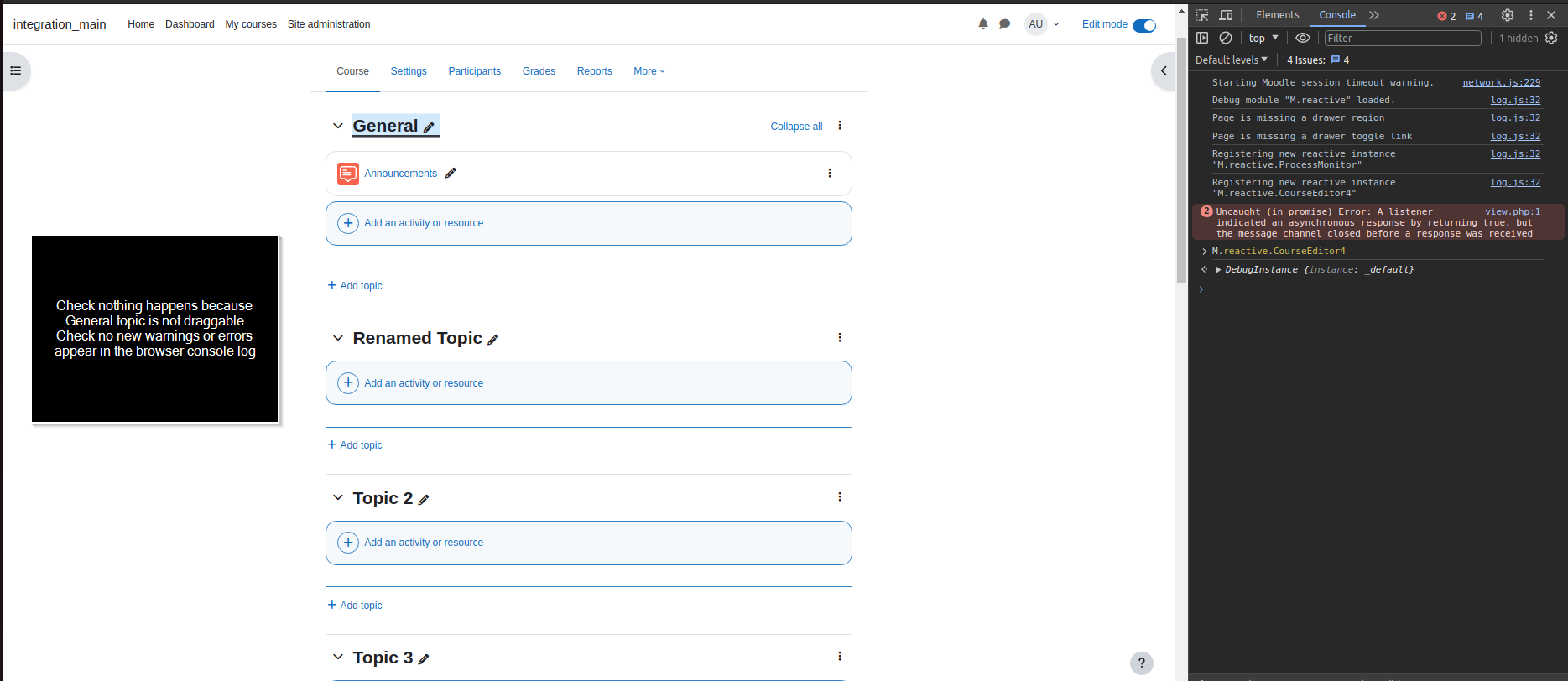This screenshot has width=1568, height=681.
Task: Show more DevTools tabs chevron
Action: [1374, 15]
